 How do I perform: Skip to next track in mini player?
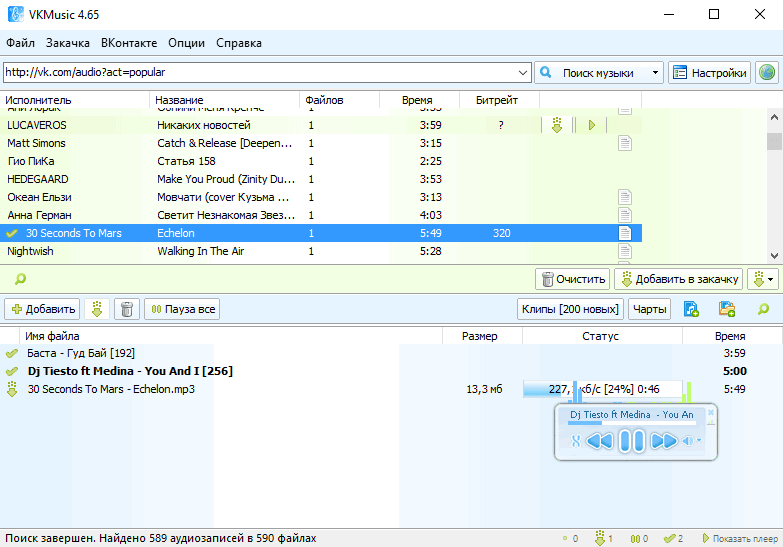664,441
